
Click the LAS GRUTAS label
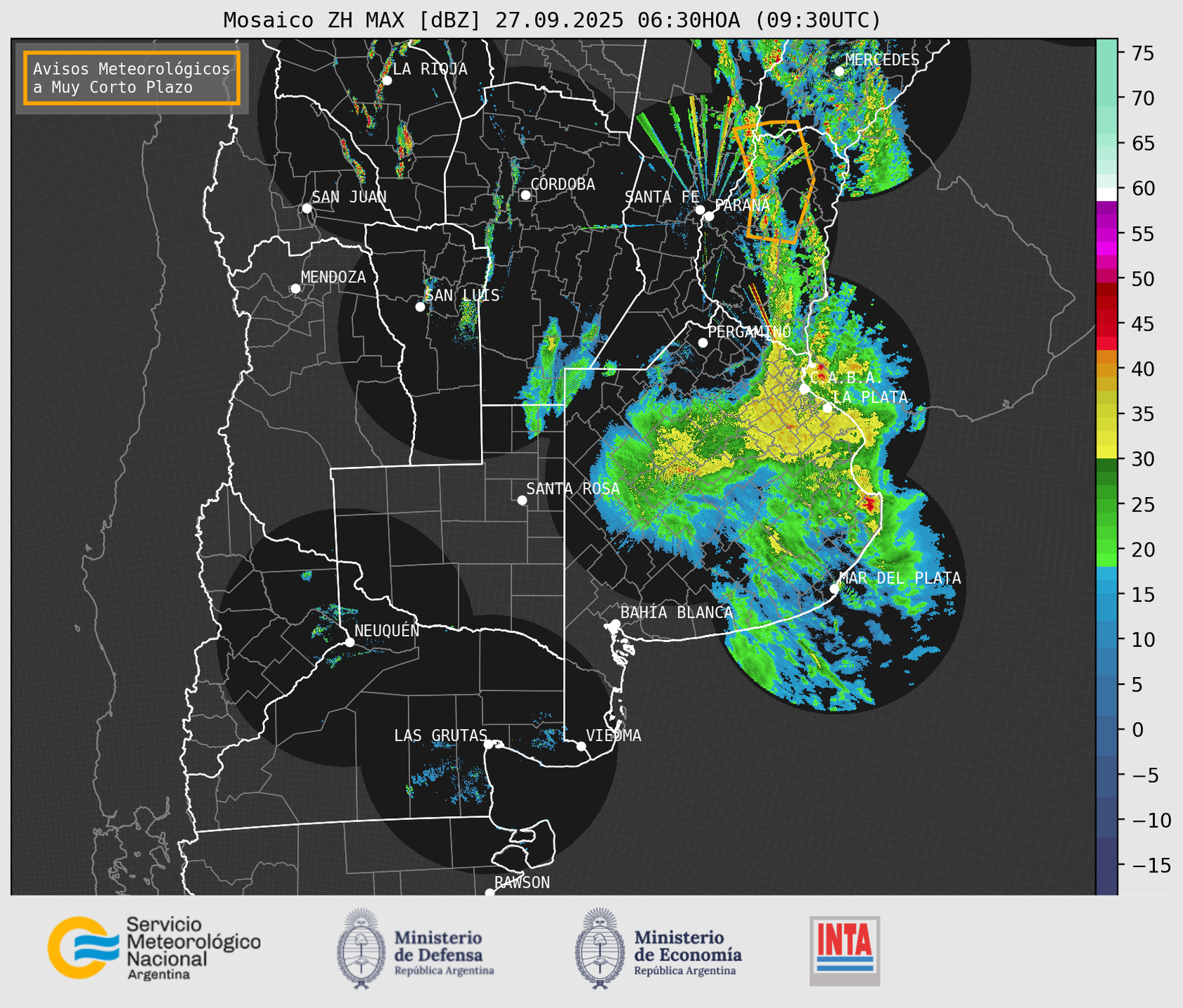[440, 735]
